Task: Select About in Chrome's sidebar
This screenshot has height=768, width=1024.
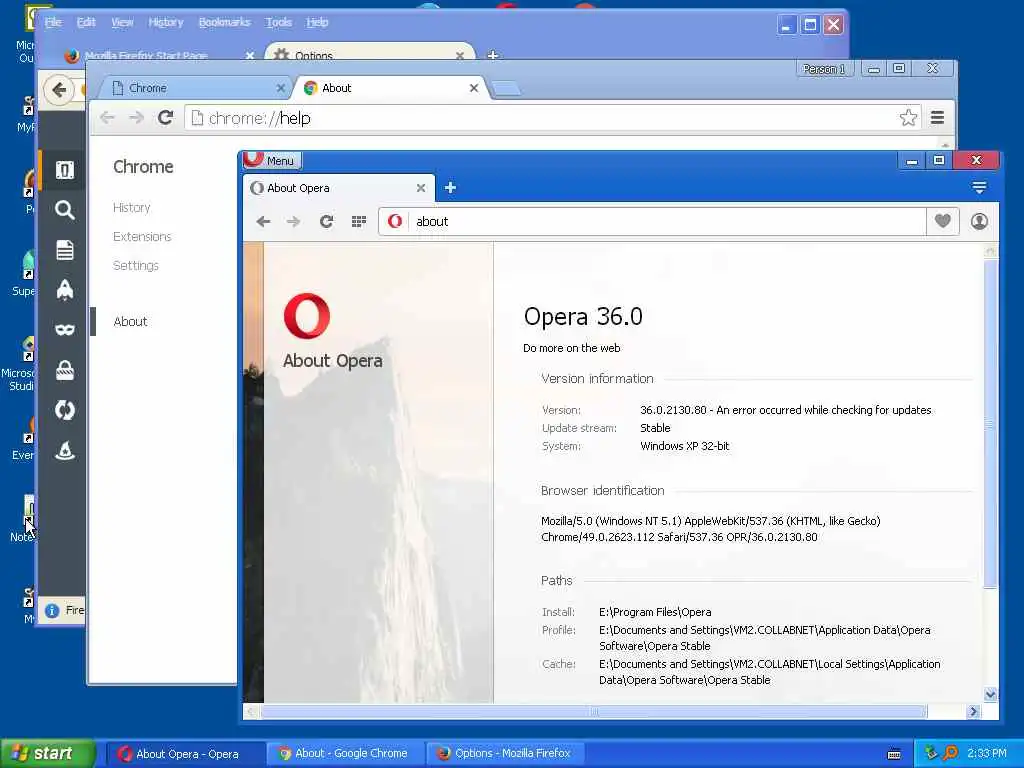Action: coord(131,321)
